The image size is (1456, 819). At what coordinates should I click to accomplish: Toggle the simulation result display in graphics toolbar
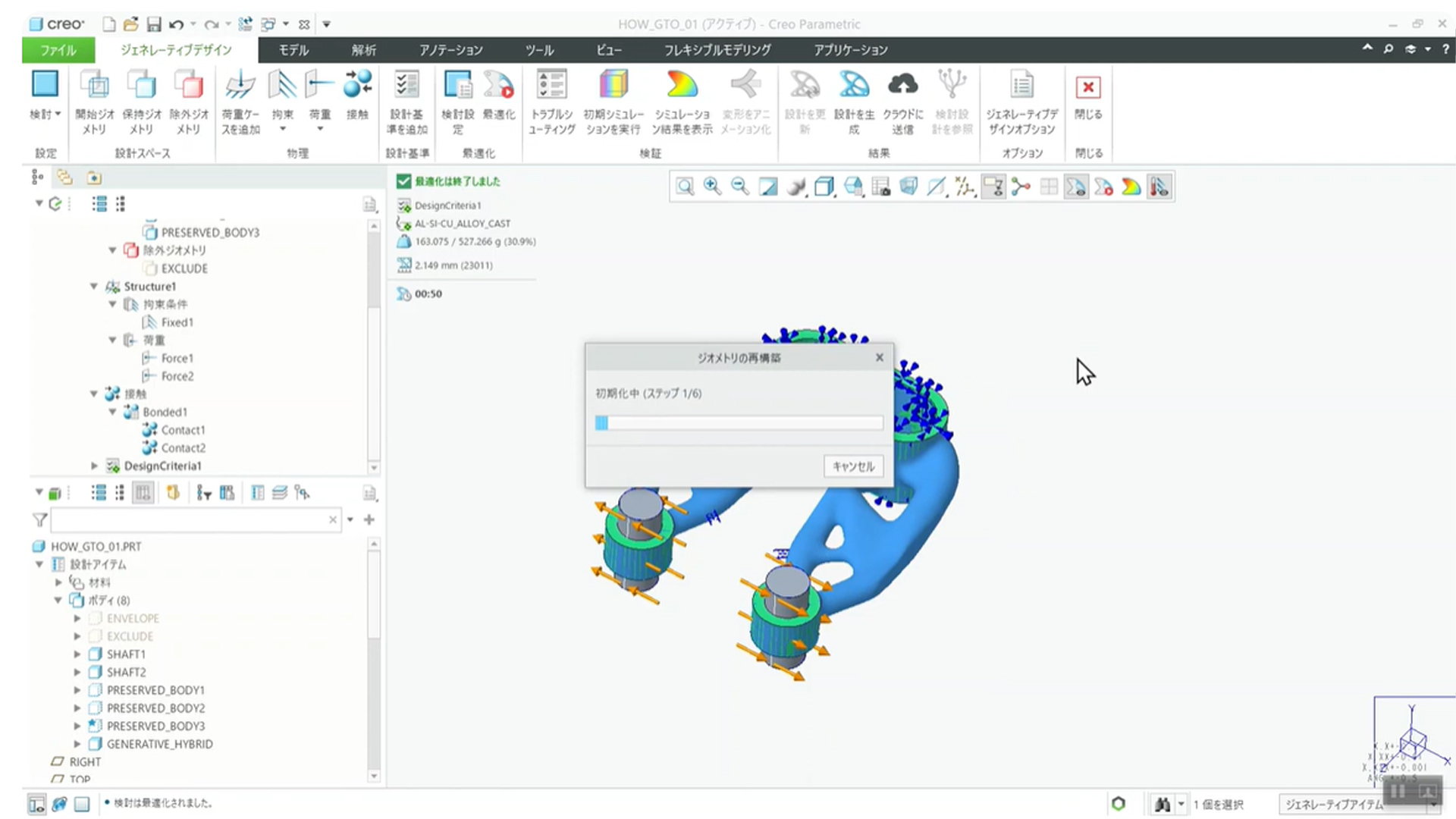tap(1131, 187)
